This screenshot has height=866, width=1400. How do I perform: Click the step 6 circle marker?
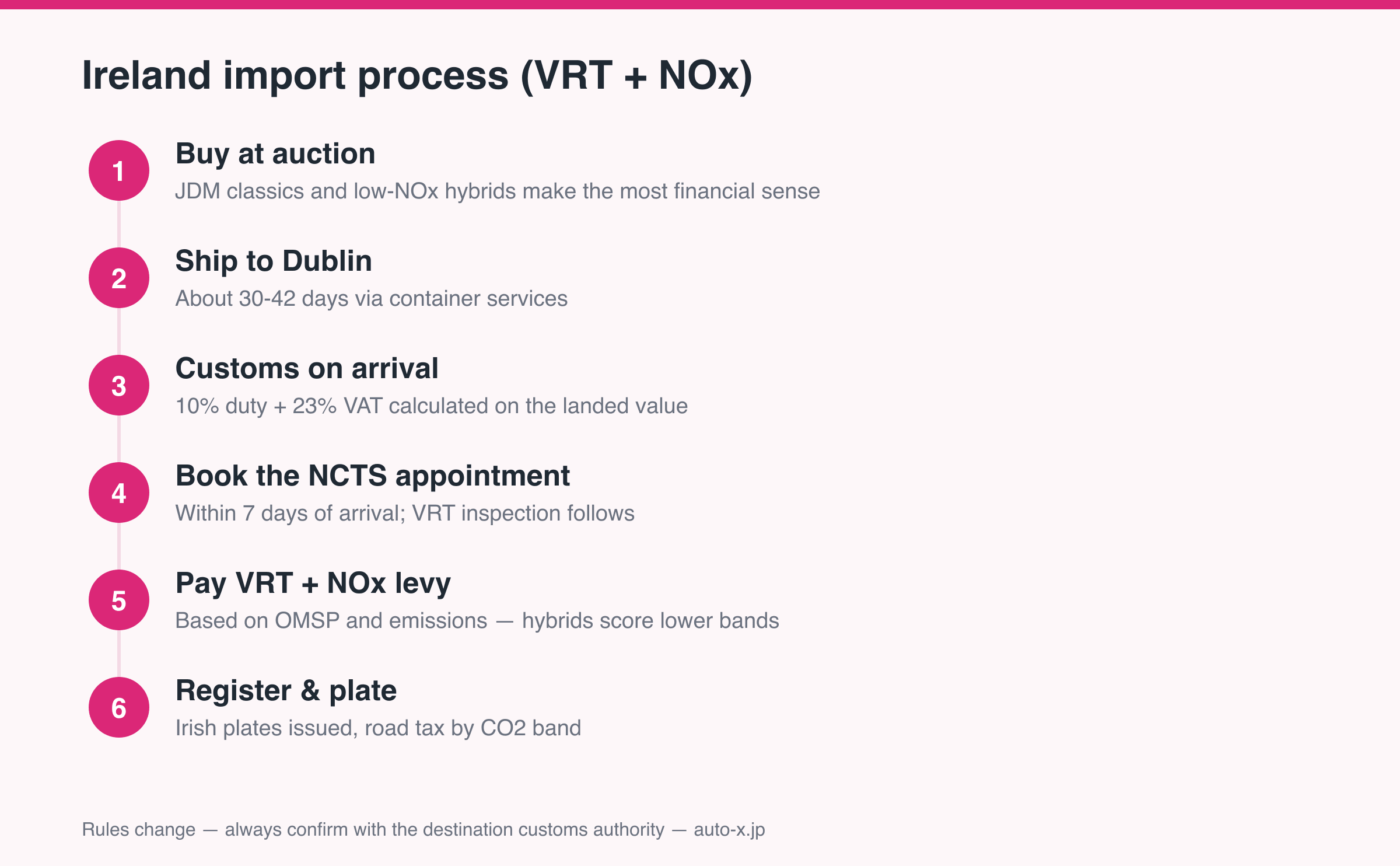coord(119,707)
